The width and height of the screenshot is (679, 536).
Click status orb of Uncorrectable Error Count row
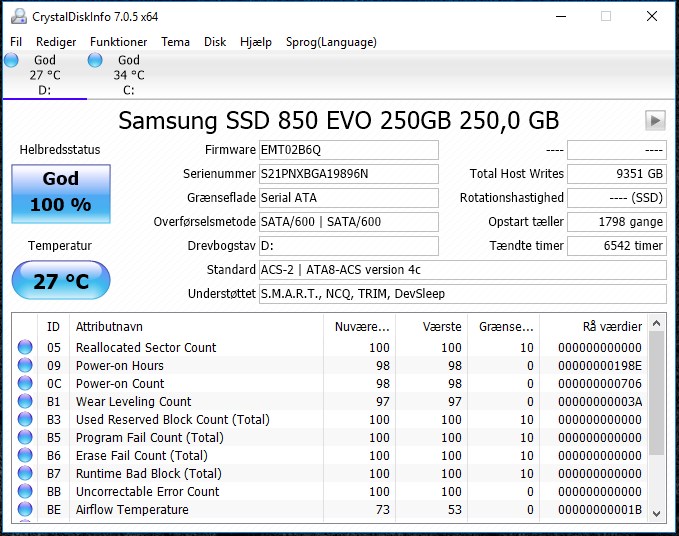click(25, 491)
